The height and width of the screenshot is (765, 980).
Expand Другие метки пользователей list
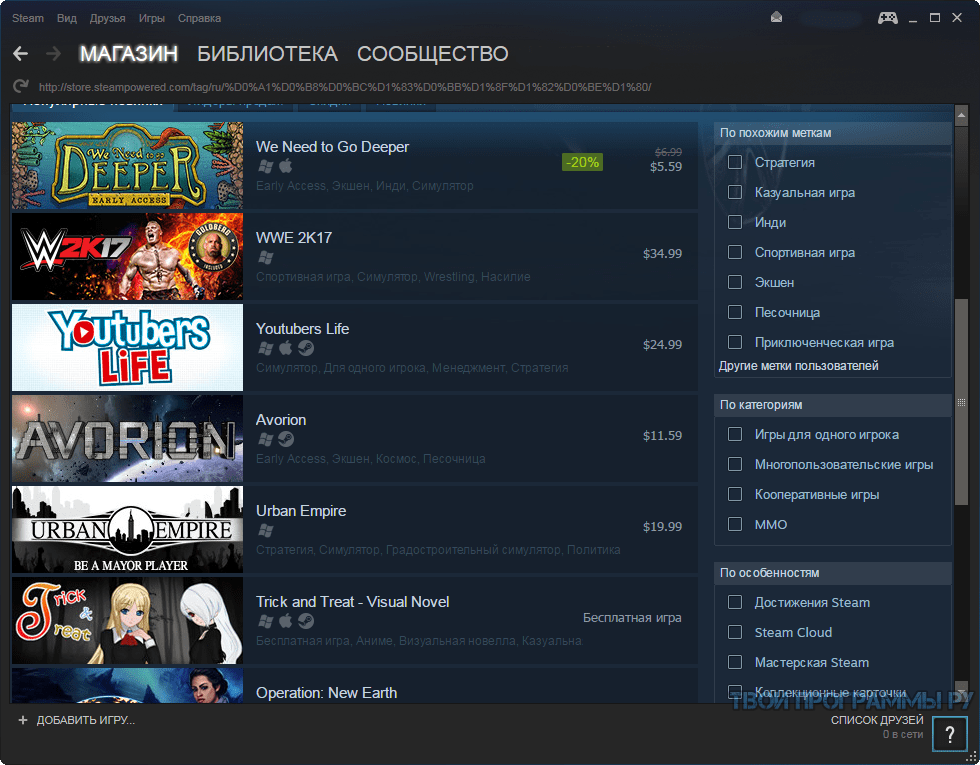coord(798,366)
